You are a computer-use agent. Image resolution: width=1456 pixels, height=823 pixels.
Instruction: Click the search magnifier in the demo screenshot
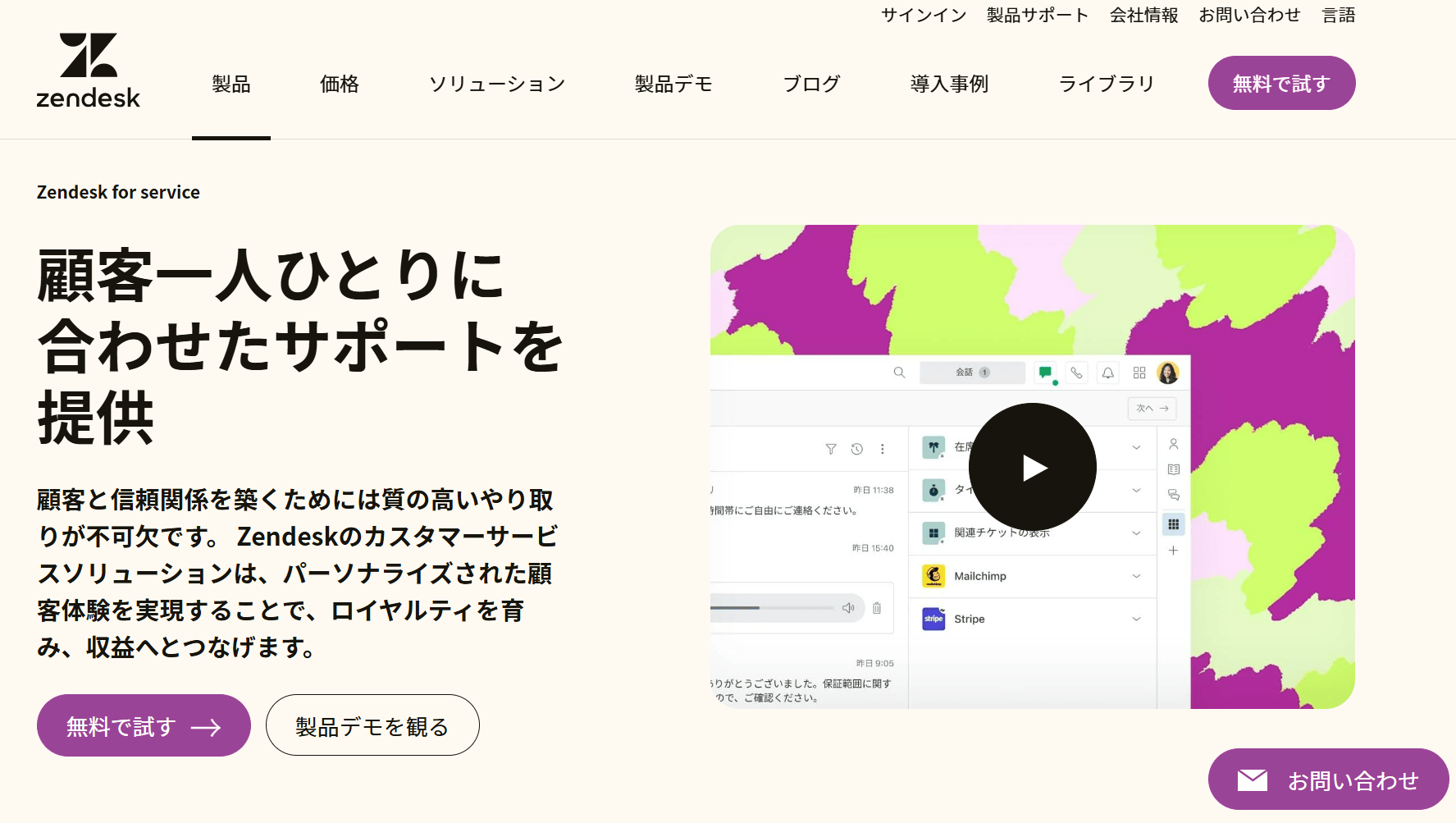click(x=899, y=373)
